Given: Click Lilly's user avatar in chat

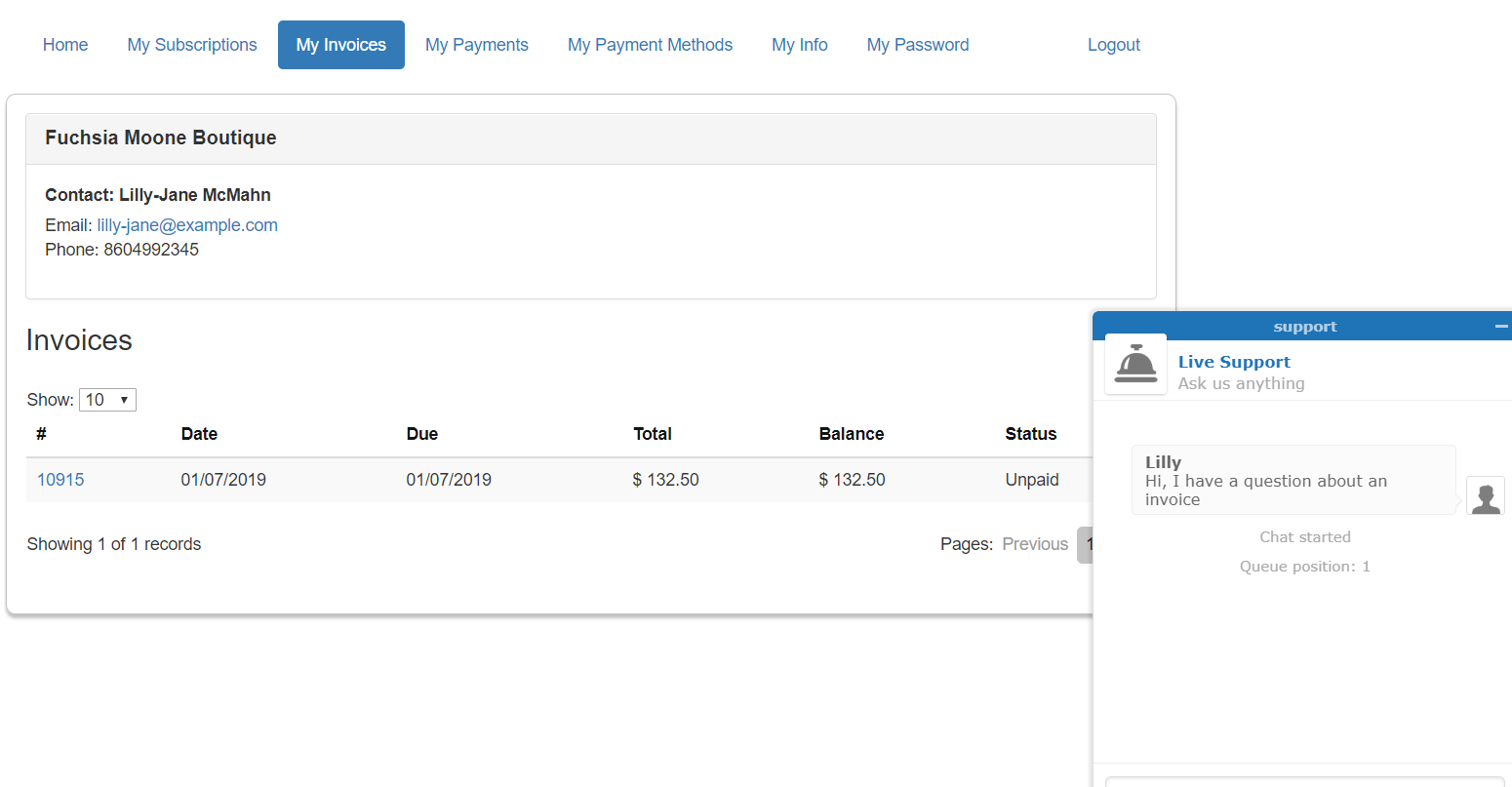Looking at the screenshot, I should point(1486,496).
